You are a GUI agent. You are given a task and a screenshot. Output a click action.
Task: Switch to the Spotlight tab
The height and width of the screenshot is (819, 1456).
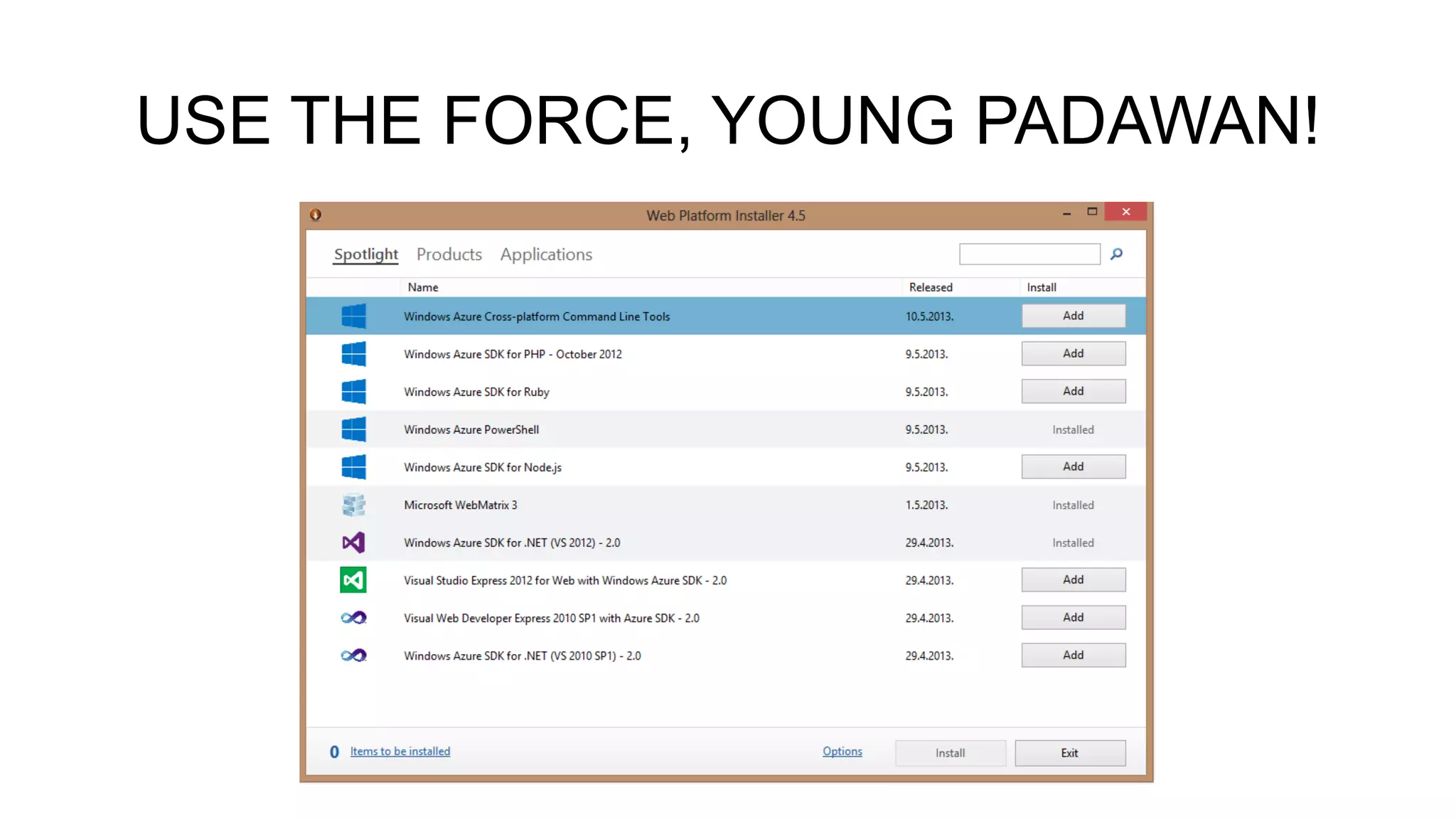pyautogui.click(x=366, y=255)
